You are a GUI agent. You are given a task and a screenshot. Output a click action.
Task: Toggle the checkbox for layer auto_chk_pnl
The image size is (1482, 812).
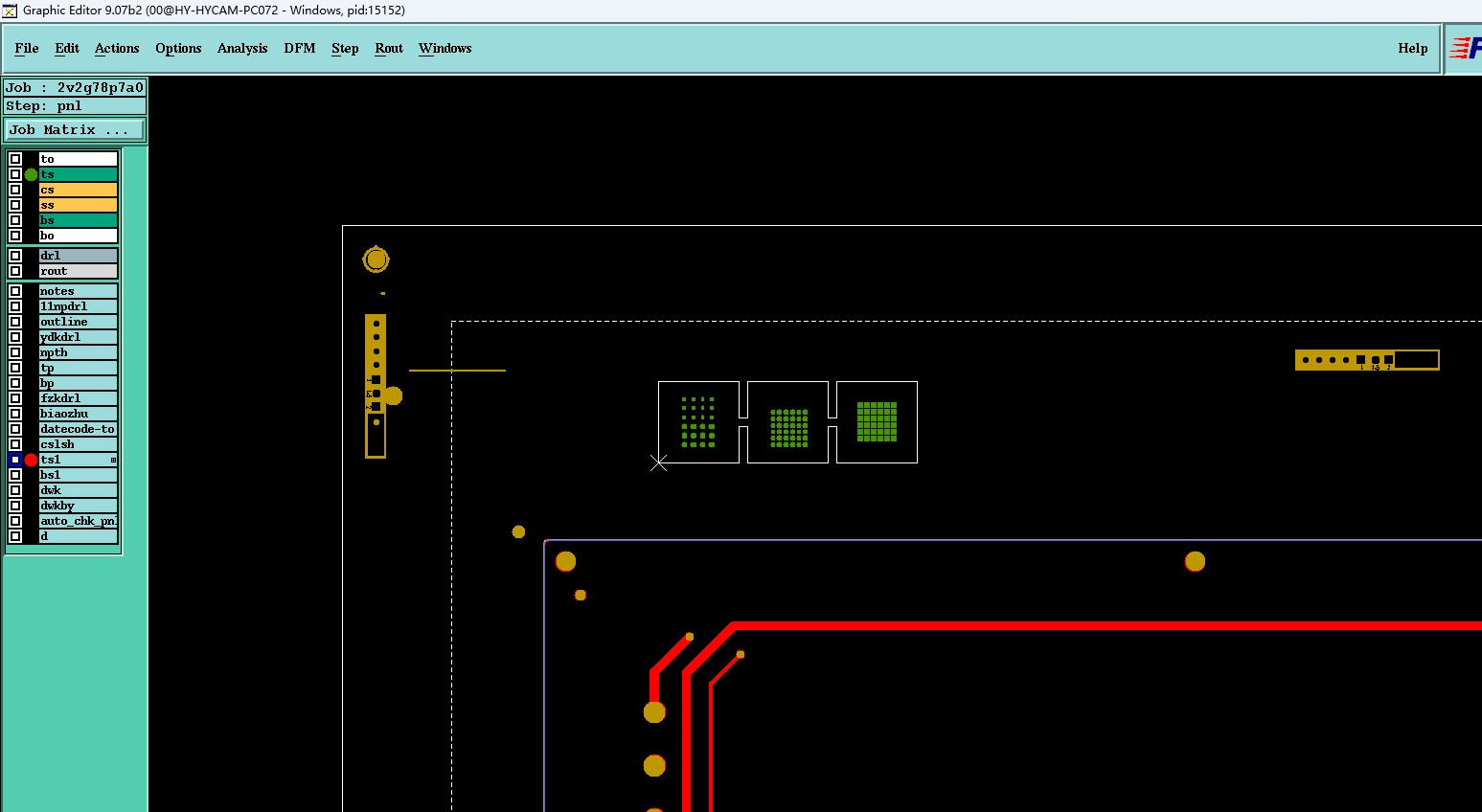pos(15,521)
